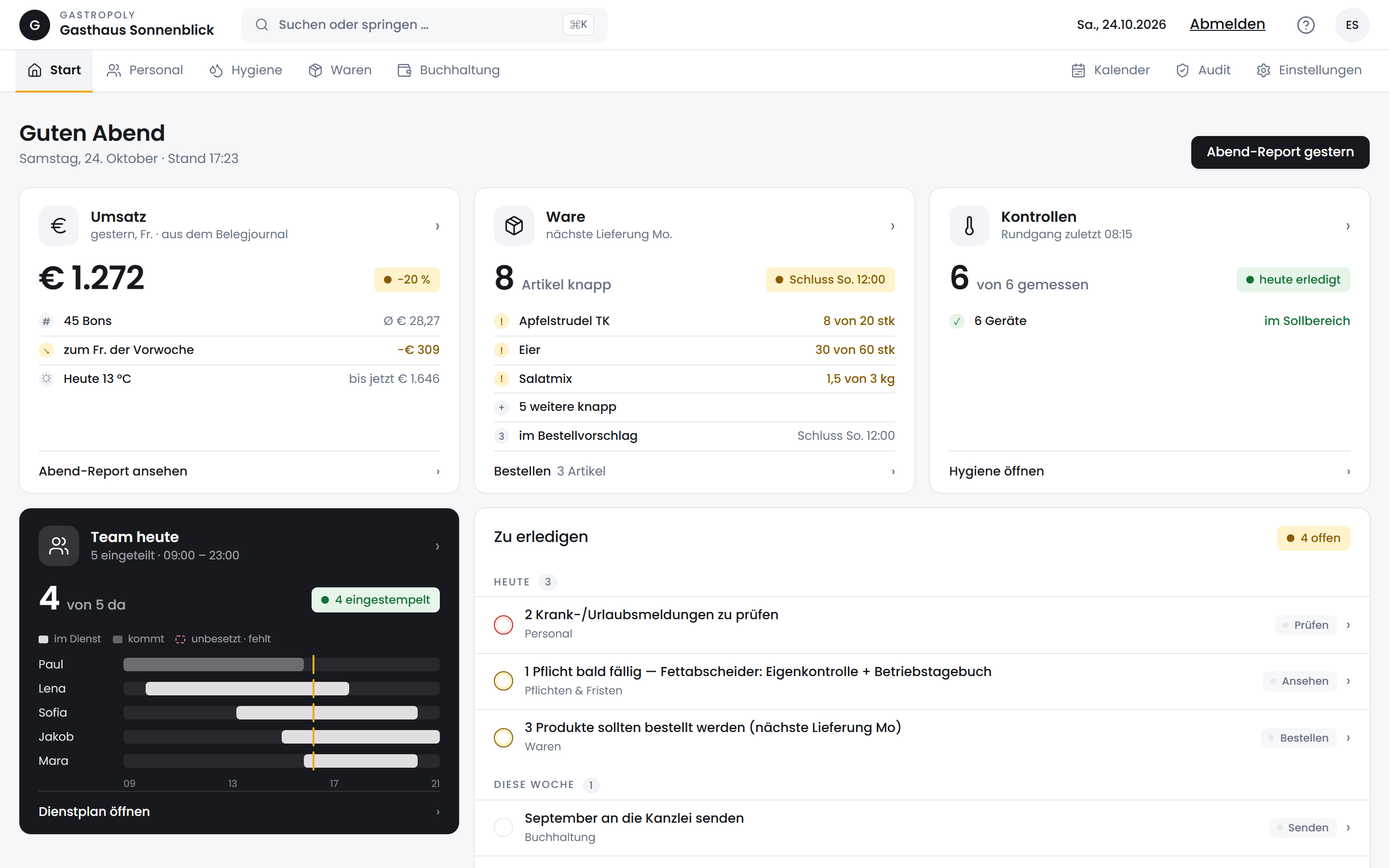Click the Abmelden link
Viewport: 1389px width, 868px height.
1227,24
